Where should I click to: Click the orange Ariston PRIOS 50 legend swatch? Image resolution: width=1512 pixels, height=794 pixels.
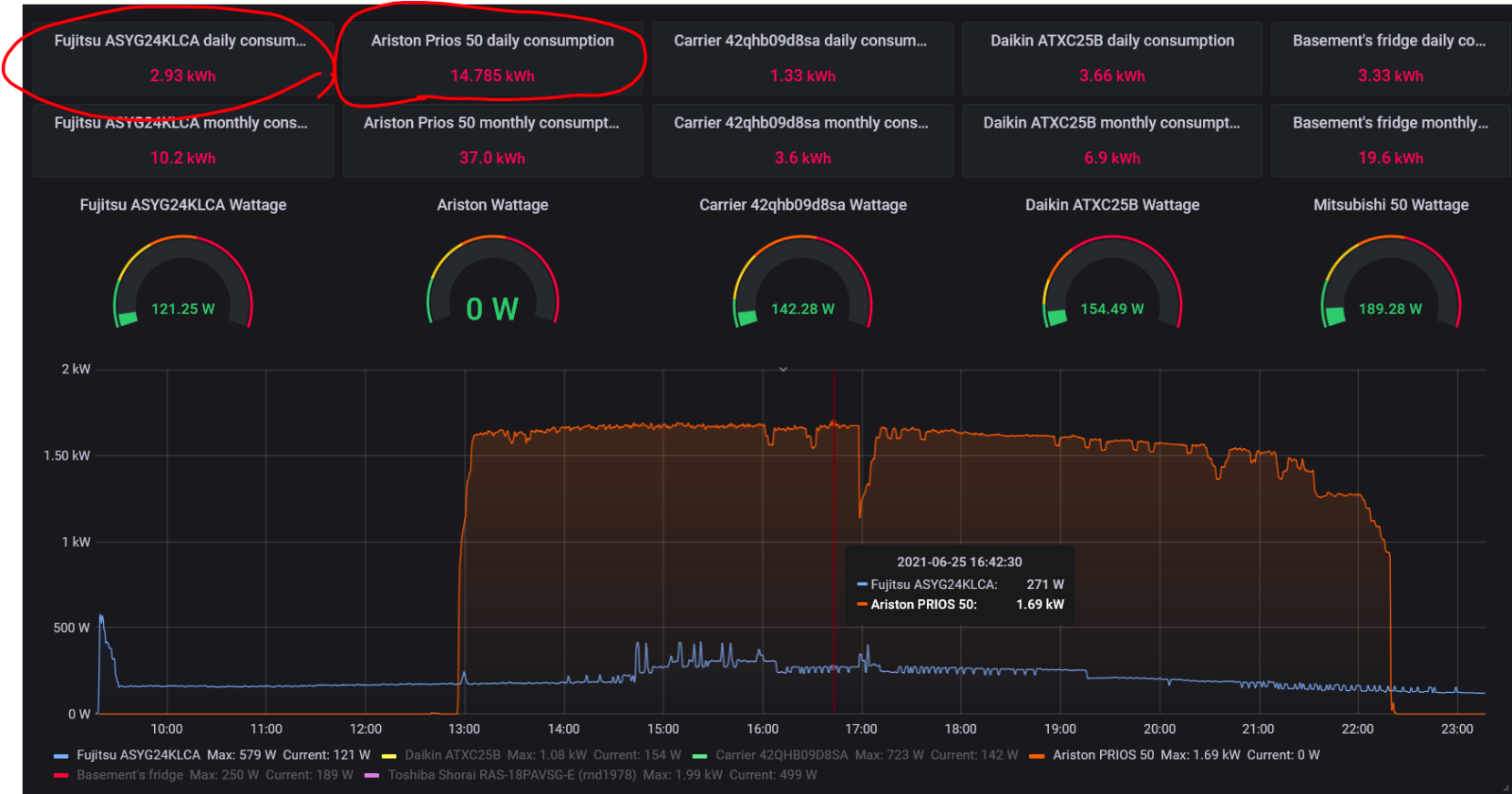click(1038, 756)
